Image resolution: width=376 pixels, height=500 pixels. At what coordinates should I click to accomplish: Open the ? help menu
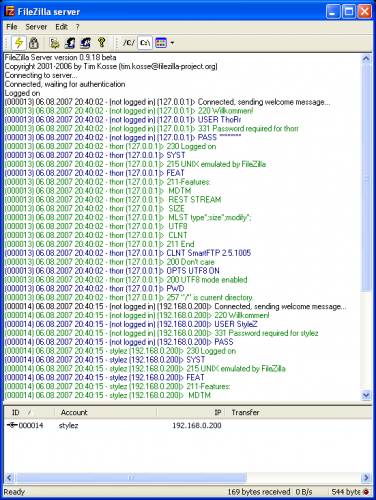coord(77,27)
